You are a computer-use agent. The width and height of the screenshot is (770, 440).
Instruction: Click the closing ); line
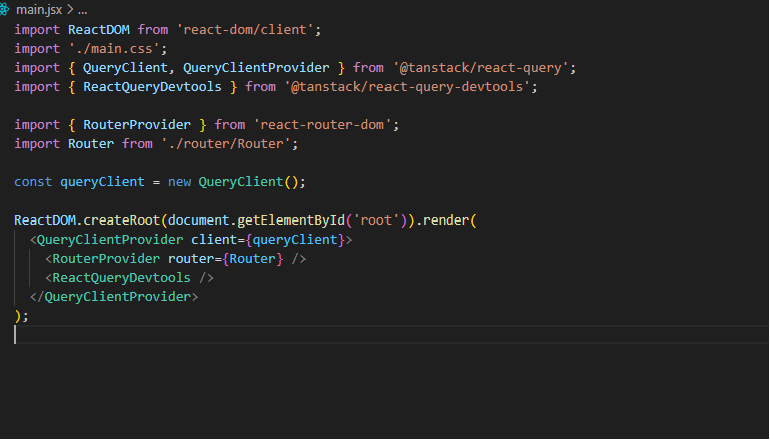pos(22,316)
